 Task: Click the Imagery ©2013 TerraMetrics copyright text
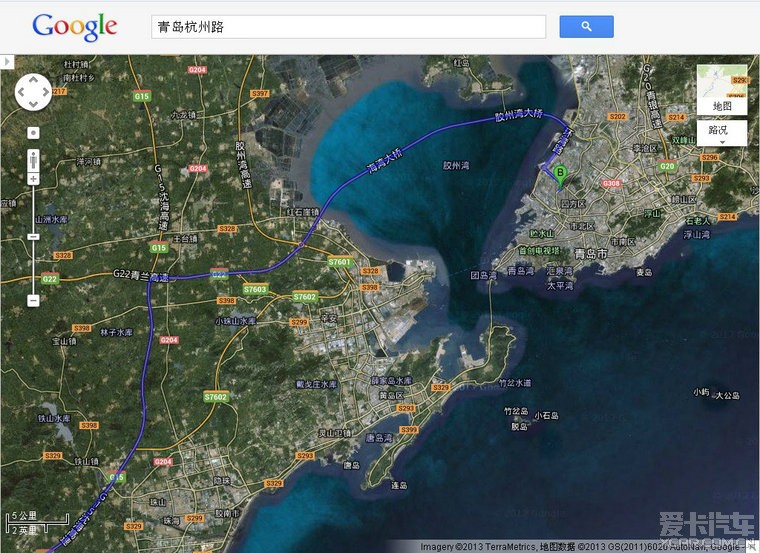coord(478,547)
